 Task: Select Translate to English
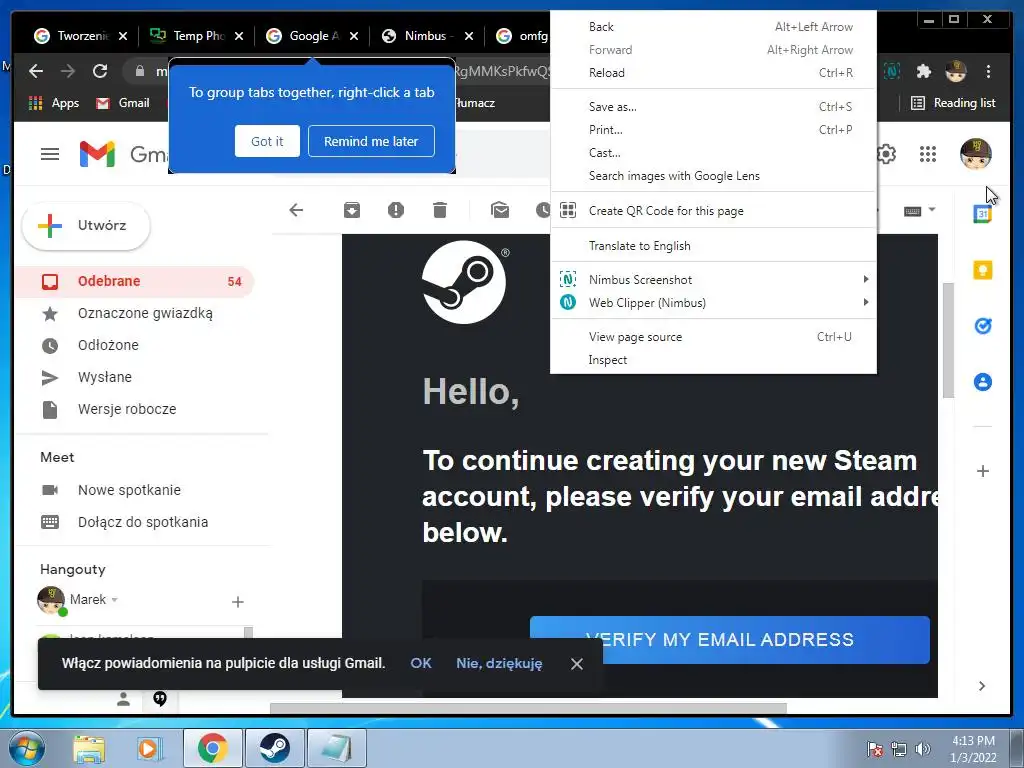pyautogui.click(x=713, y=246)
